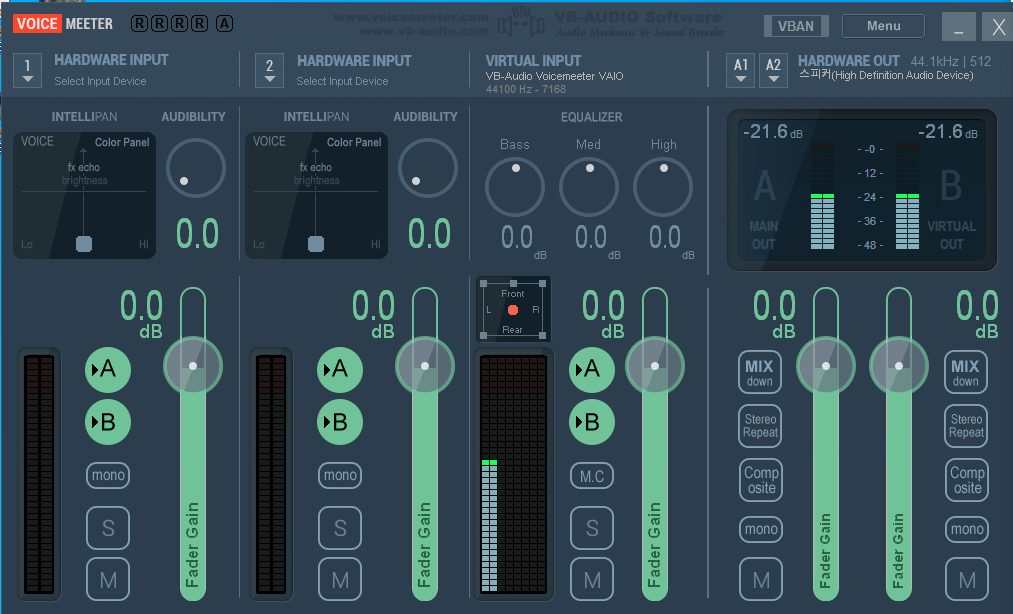1013x614 pixels.
Task: Toggle bus B routing on Hardware Input 1
Action: (x=108, y=422)
